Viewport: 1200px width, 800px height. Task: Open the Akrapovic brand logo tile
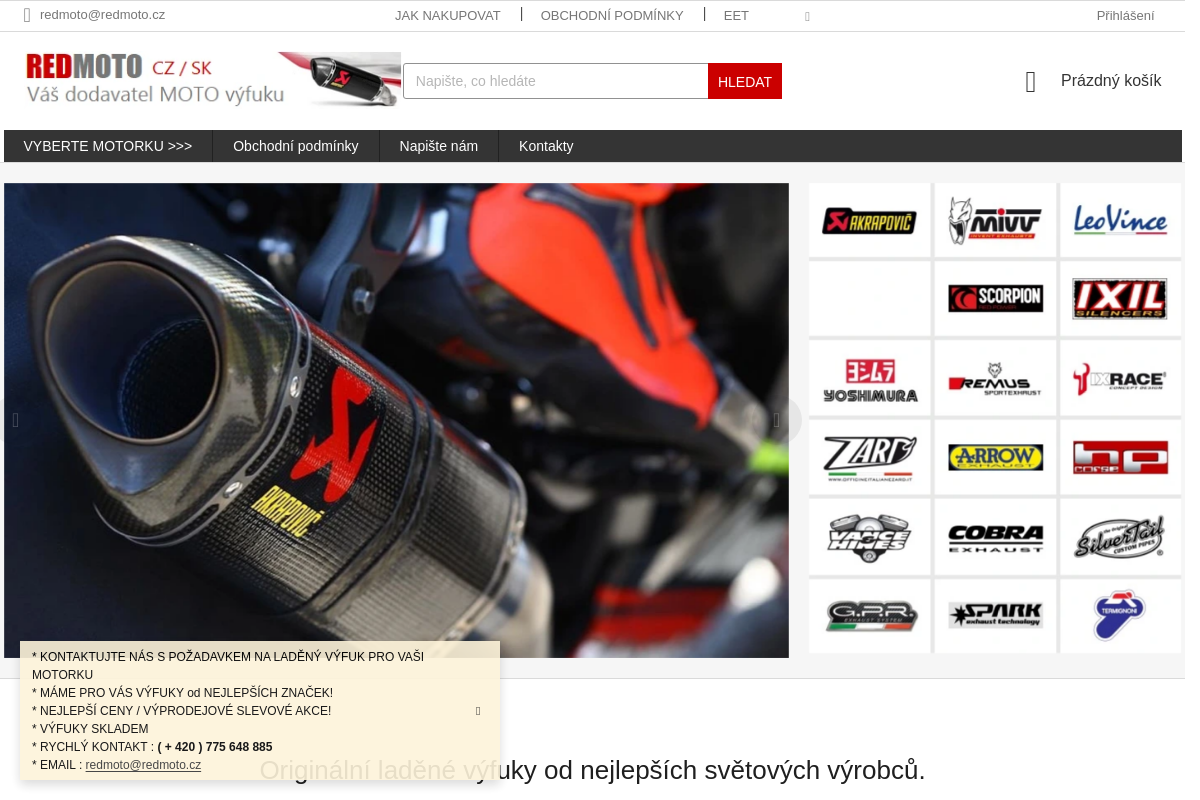(x=869, y=219)
